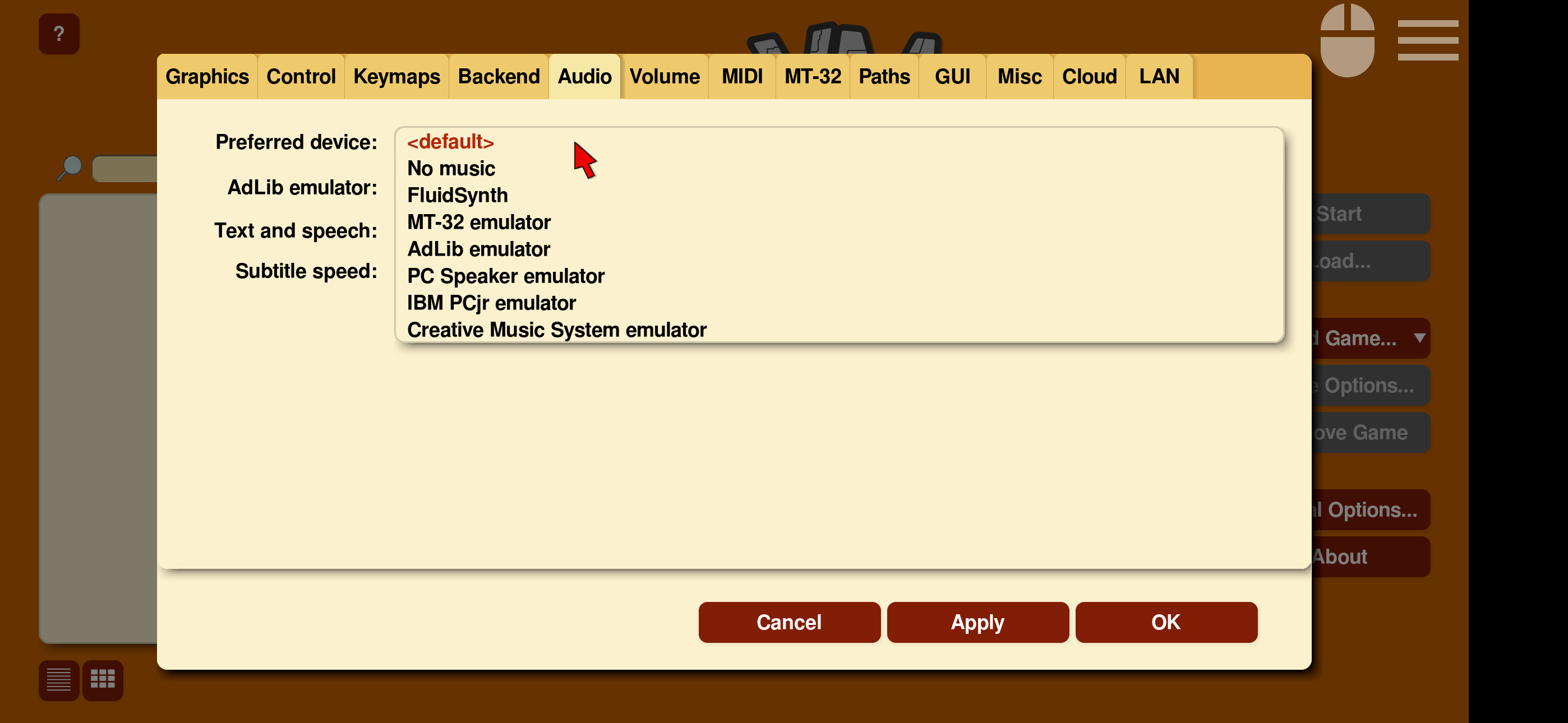Screen dimensions: 1568x723
Task: Open the hamburger menu icon
Action: [1427, 40]
